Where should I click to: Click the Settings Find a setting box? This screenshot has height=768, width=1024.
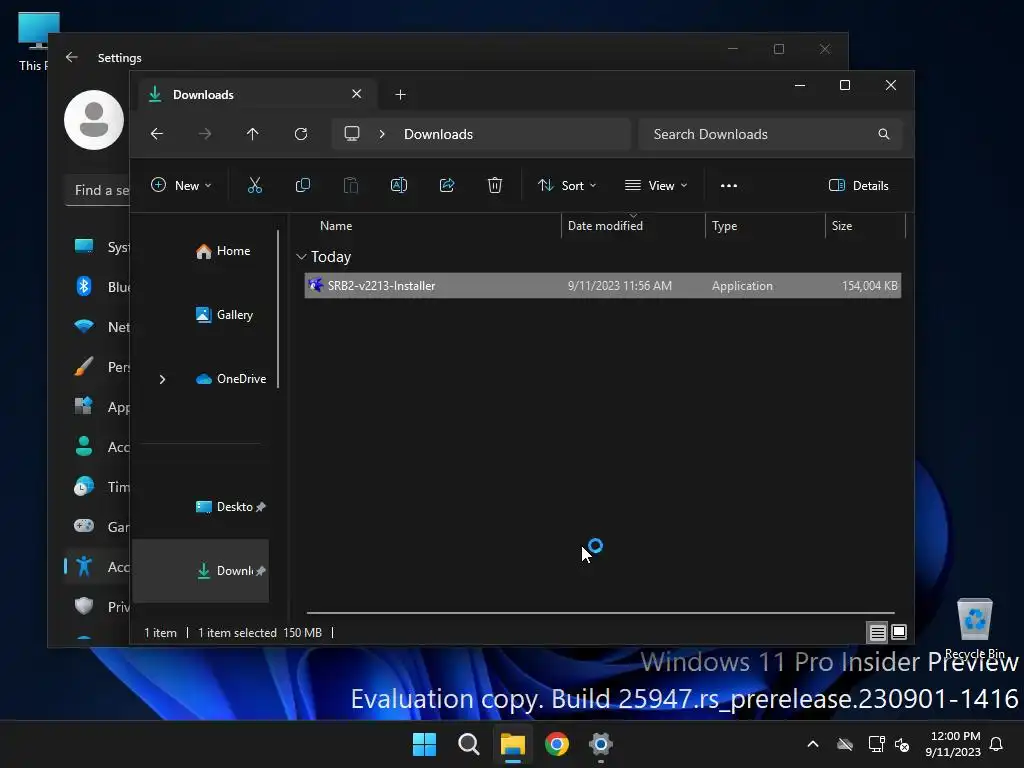pyautogui.click(x=98, y=190)
